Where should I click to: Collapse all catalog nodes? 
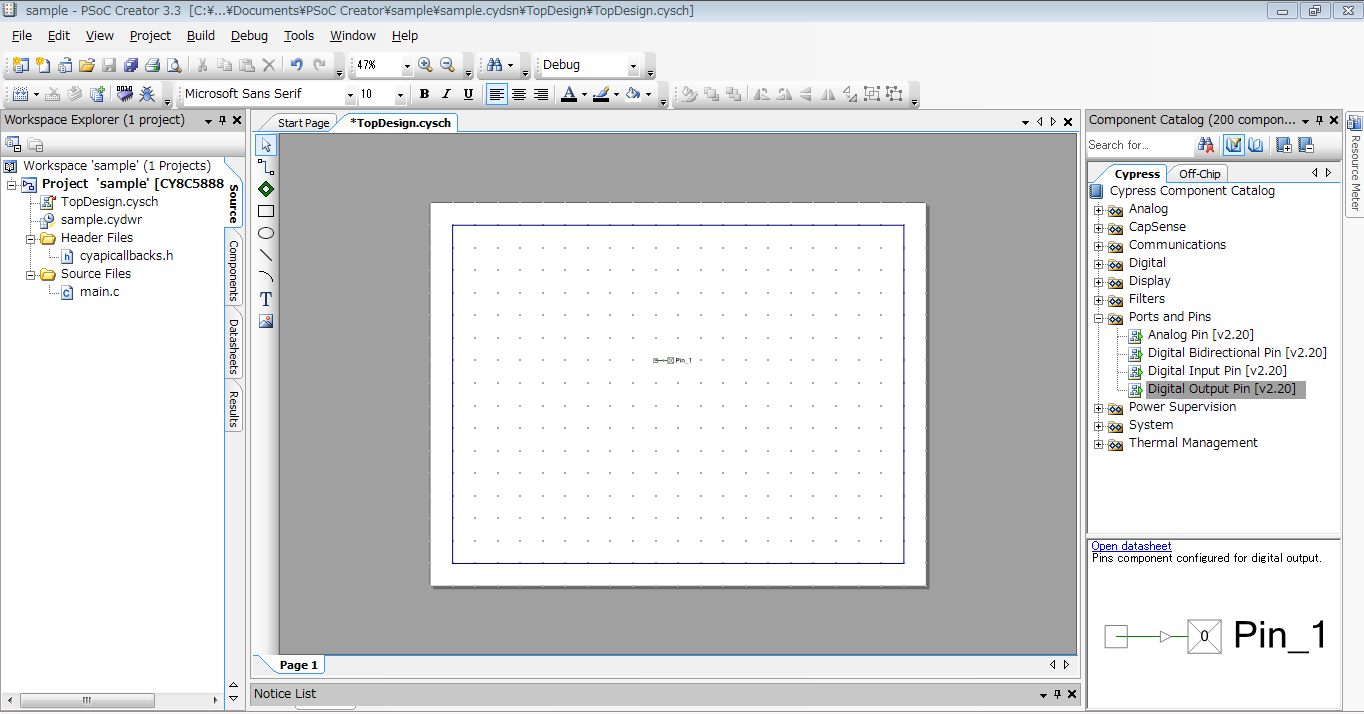coord(1305,145)
